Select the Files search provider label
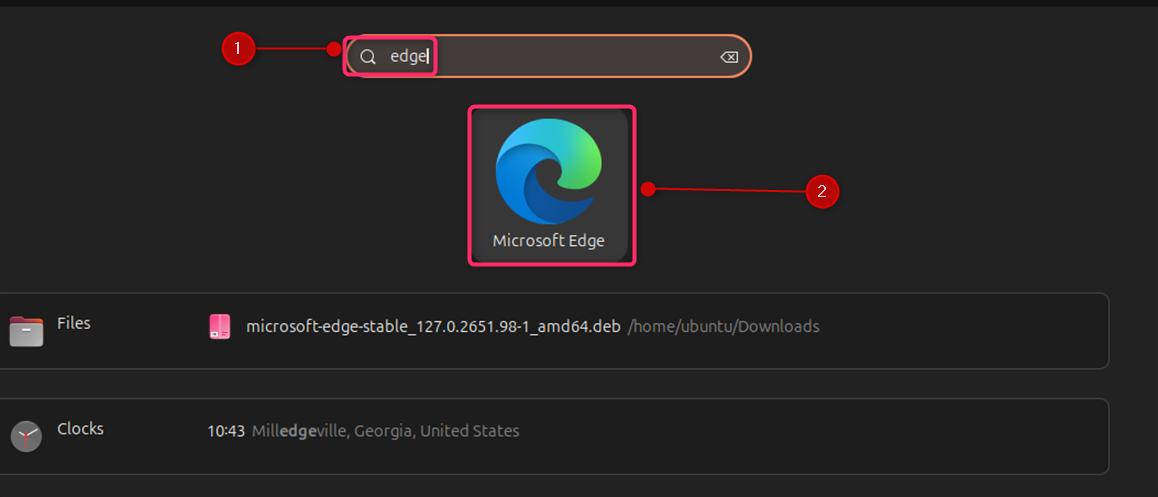 click(x=74, y=323)
